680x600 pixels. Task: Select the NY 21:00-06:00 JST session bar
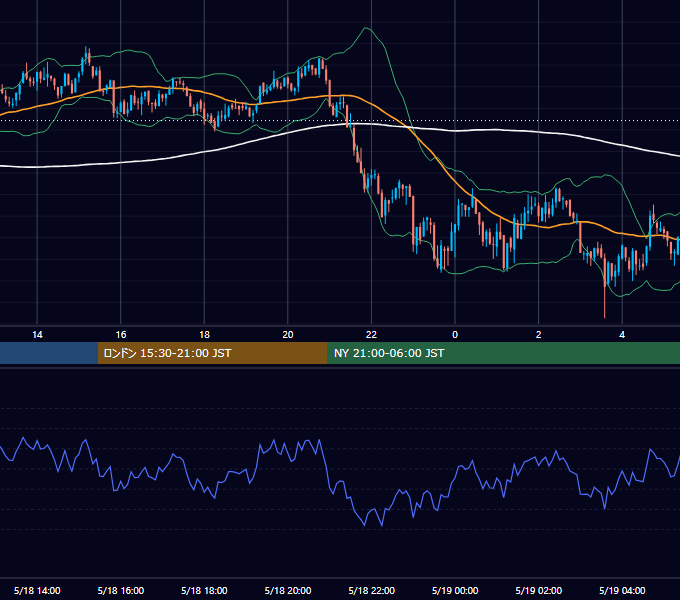tap(503, 353)
